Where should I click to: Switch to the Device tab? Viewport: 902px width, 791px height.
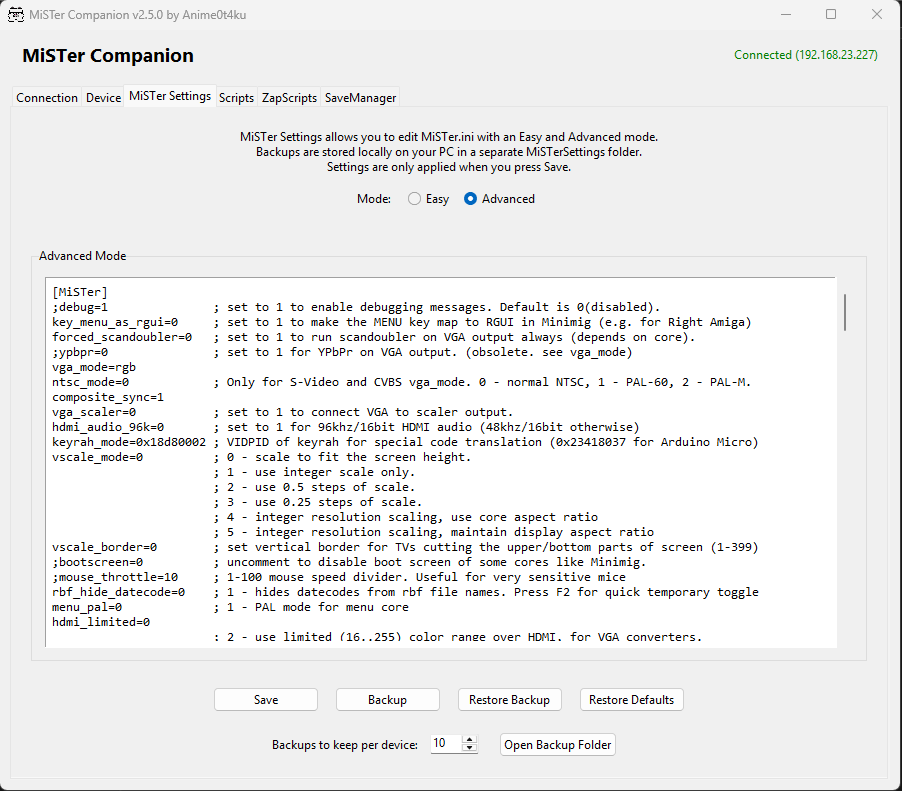click(x=104, y=98)
